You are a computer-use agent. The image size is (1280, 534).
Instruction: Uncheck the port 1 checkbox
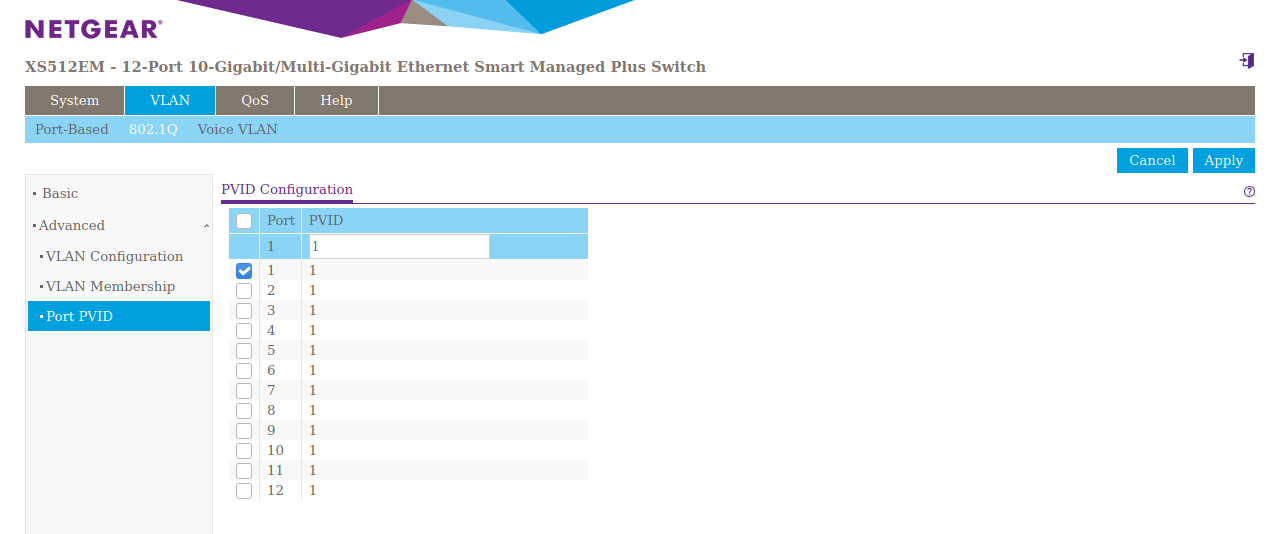click(244, 271)
